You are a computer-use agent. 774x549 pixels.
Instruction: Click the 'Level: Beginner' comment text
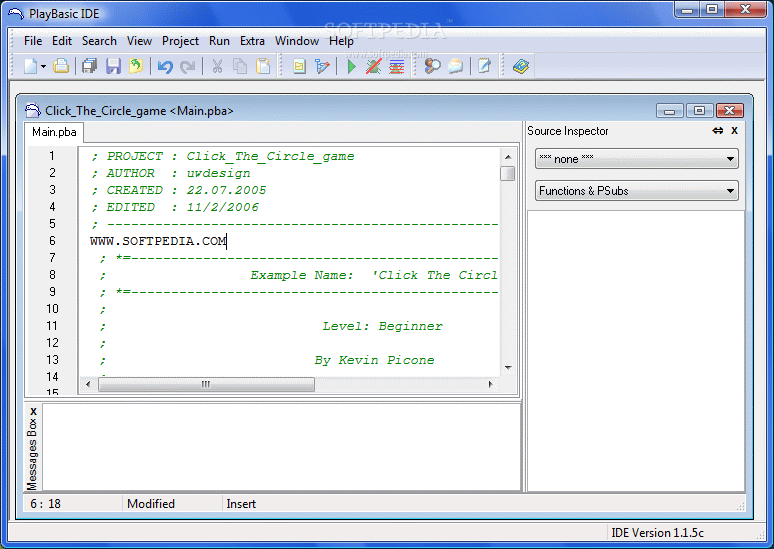pos(383,326)
